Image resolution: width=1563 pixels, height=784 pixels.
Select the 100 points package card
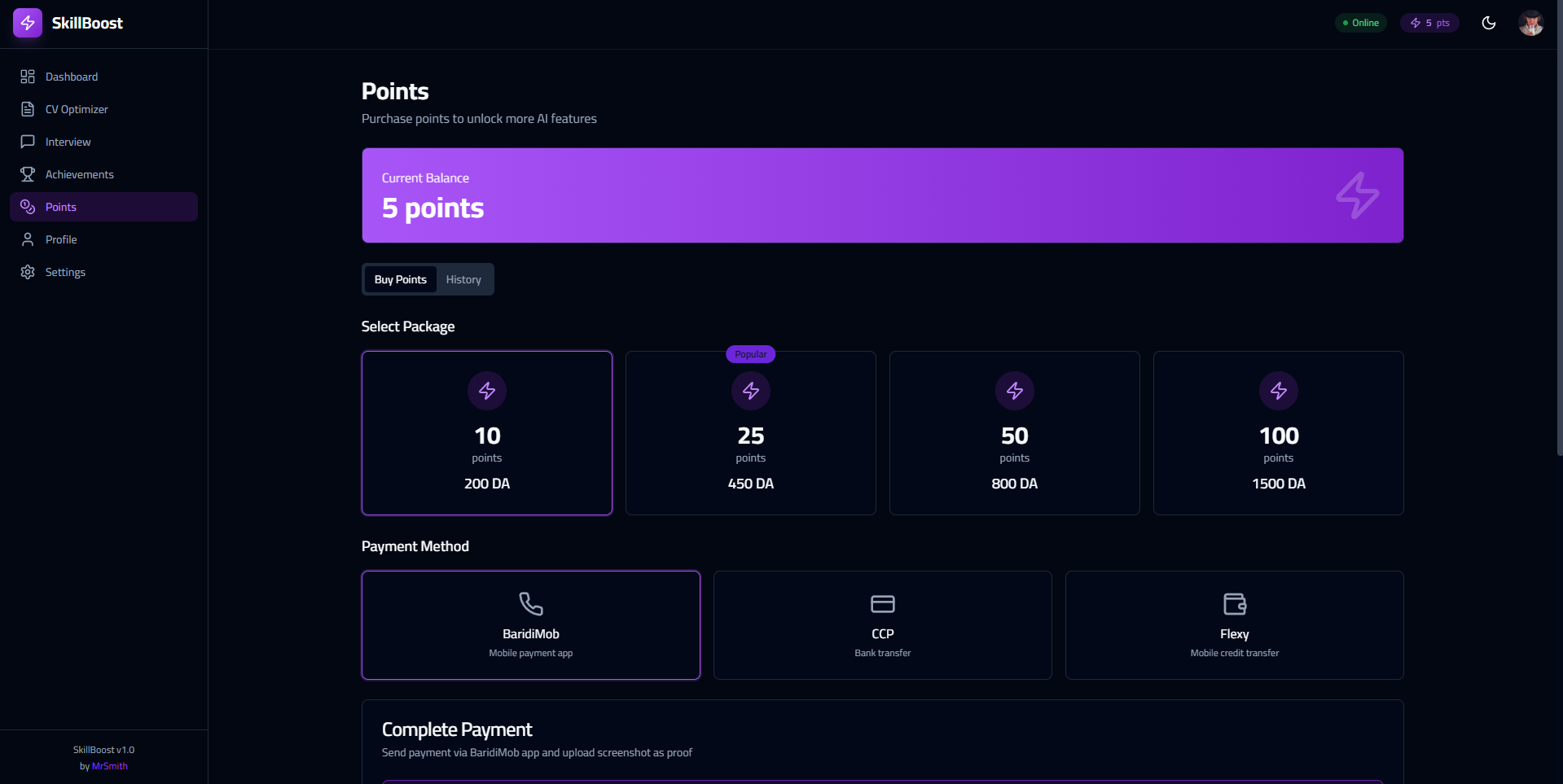[x=1278, y=433]
